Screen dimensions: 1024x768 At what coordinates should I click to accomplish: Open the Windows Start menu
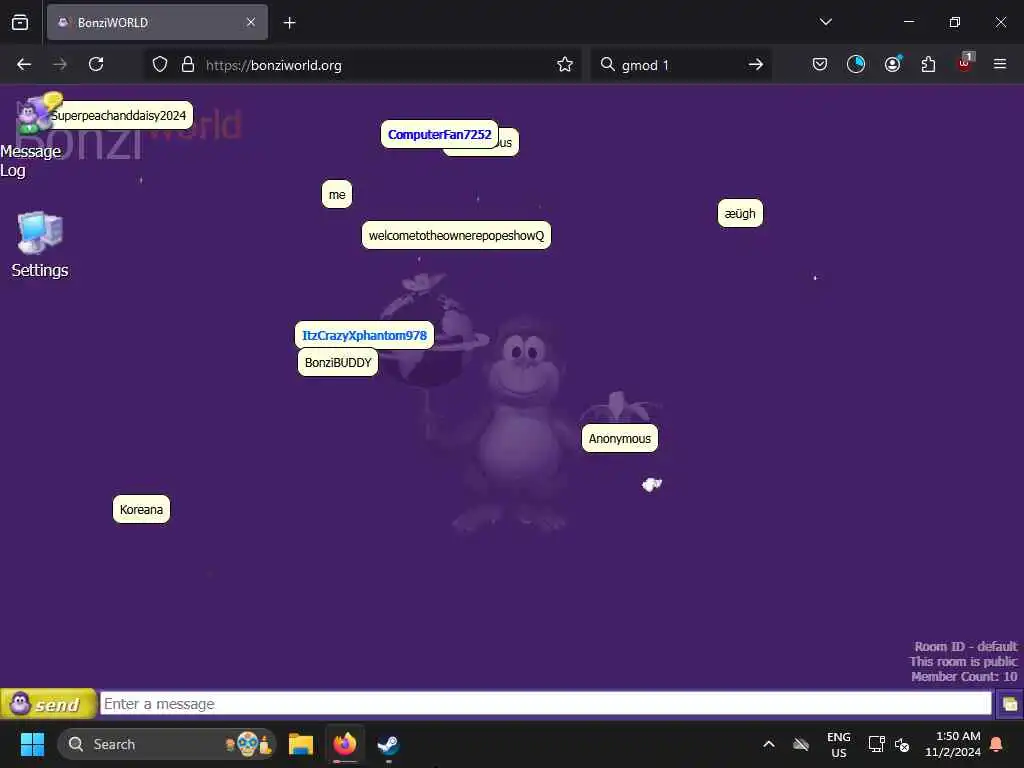click(32, 744)
